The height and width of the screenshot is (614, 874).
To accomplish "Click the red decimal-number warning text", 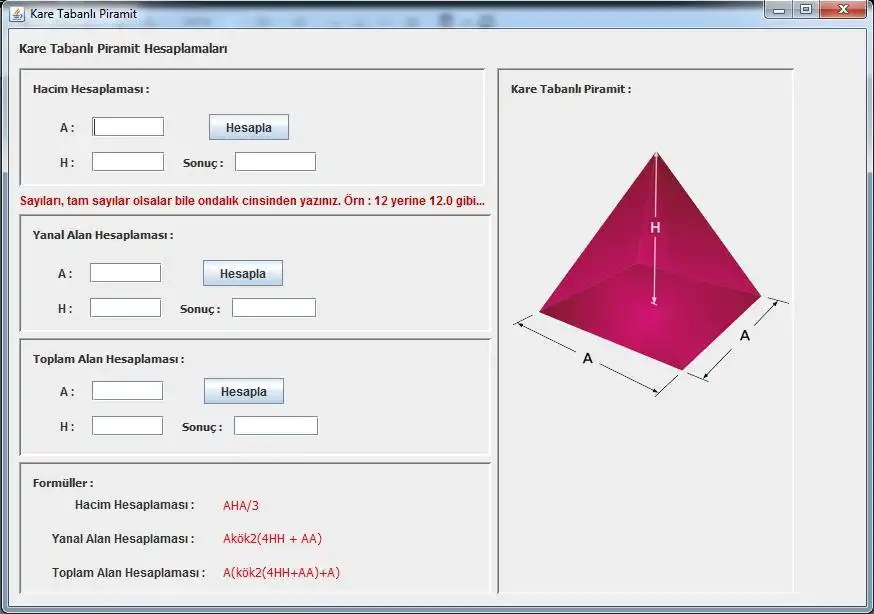I will pyautogui.click(x=253, y=201).
